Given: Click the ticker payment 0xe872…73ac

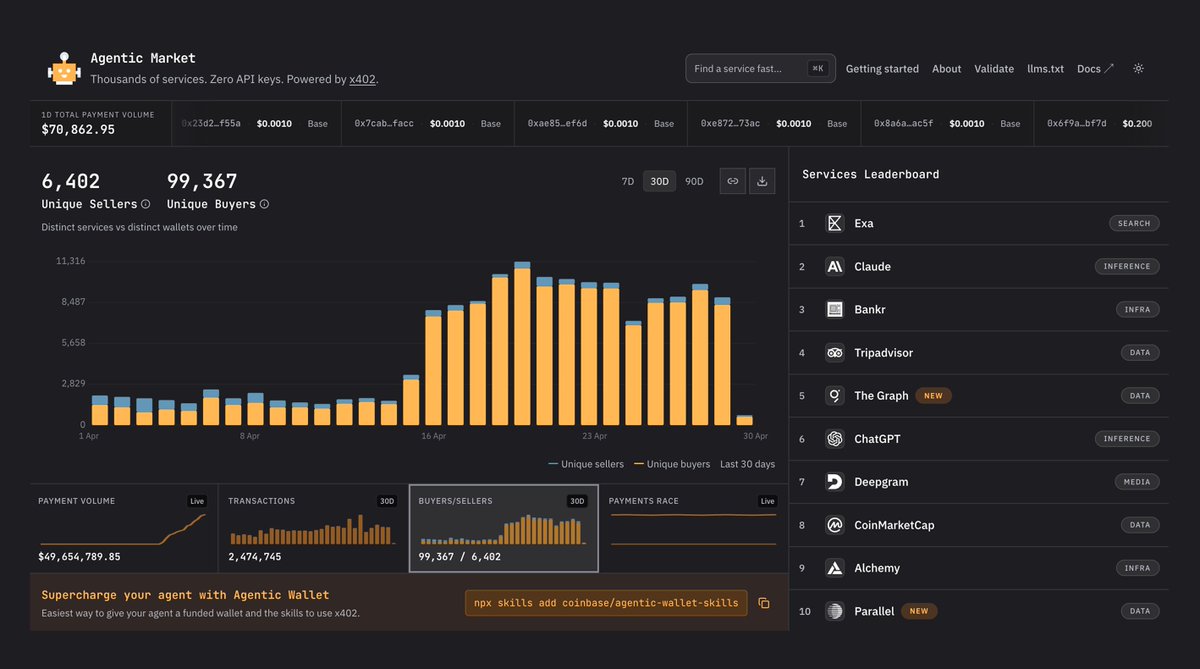Looking at the screenshot, I should point(773,124).
